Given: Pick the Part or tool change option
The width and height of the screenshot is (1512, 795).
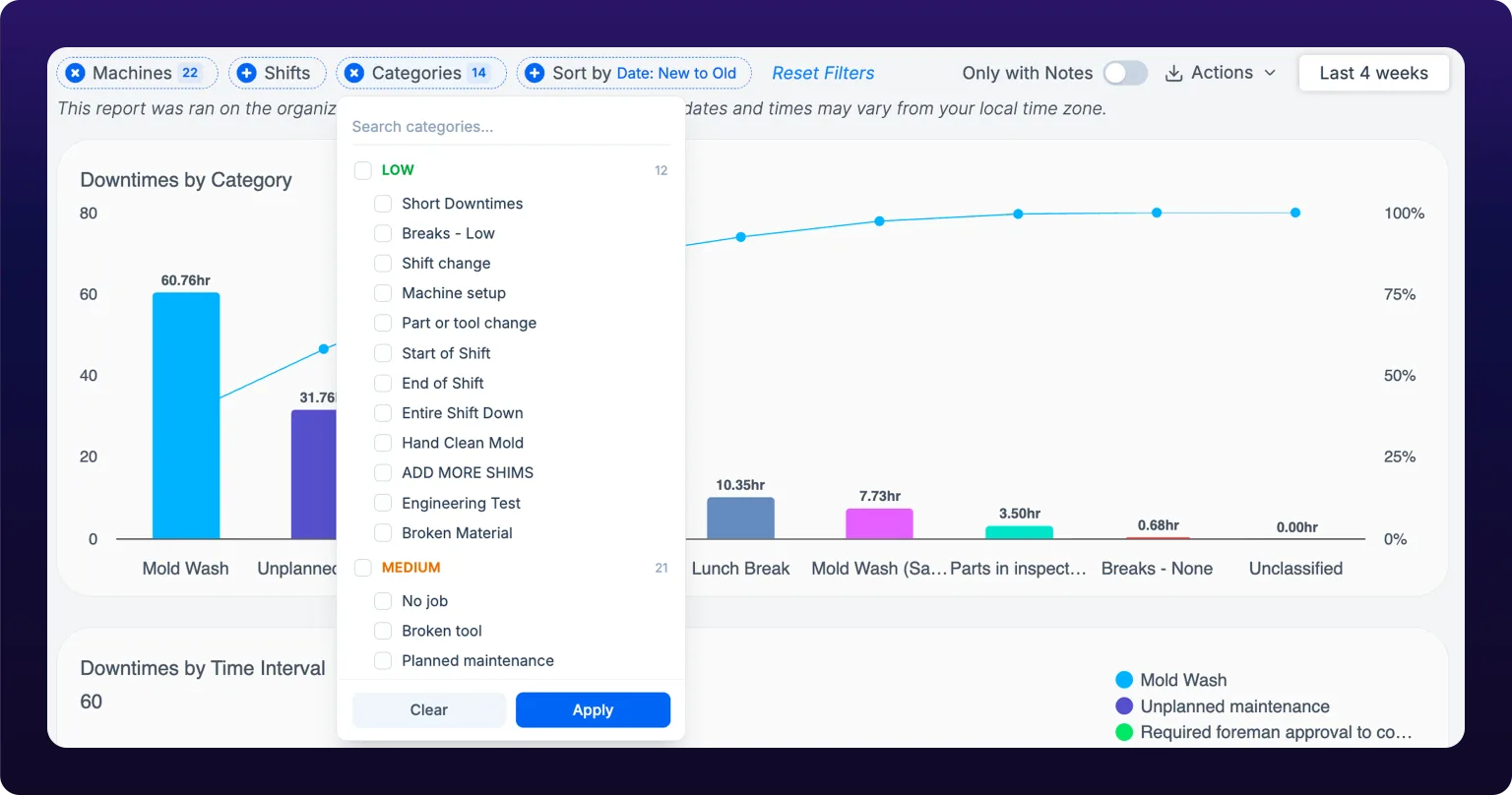Looking at the screenshot, I should pyautogui.click(x=469, y=323).
